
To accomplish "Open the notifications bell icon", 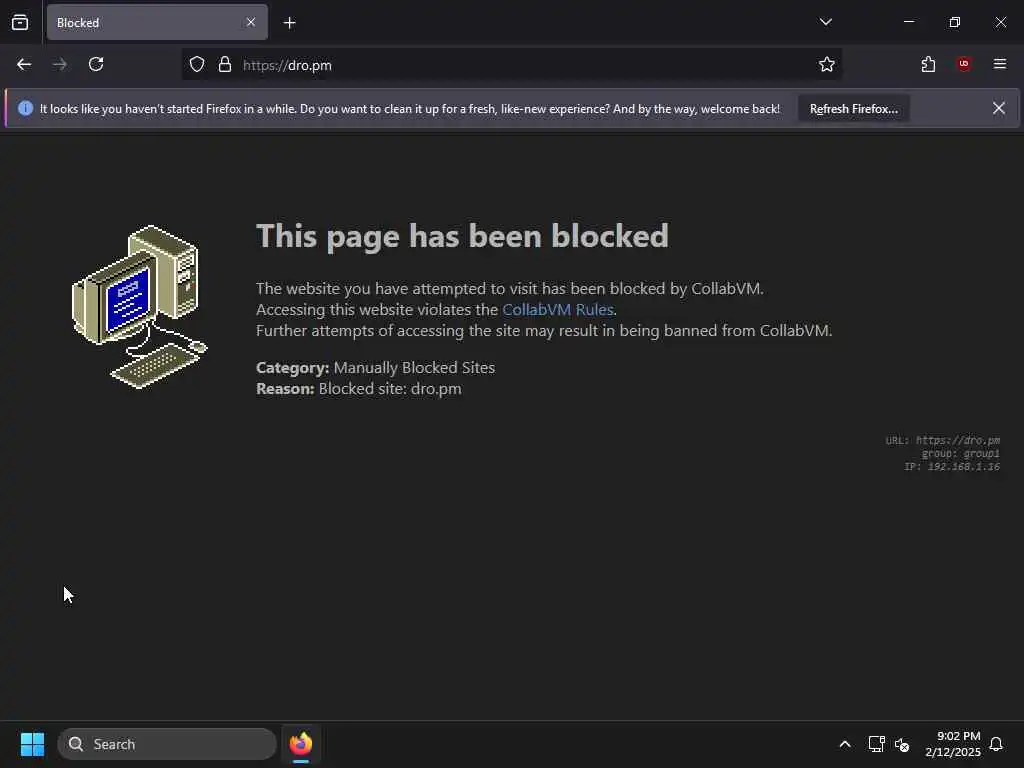I will click(x=996, y=744).
